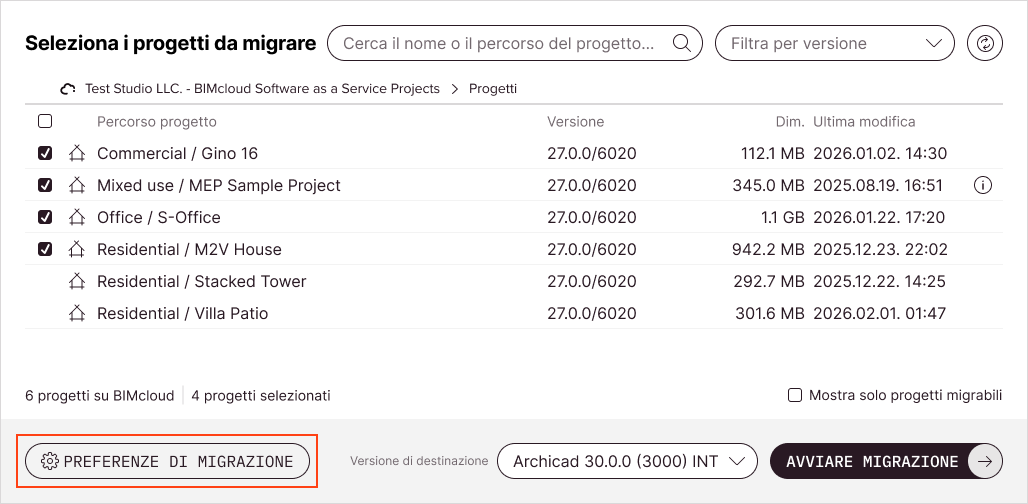The image size is (1028, 504).
Task: Click the 4 progetti selezionati status text
Action: [261, 395]
